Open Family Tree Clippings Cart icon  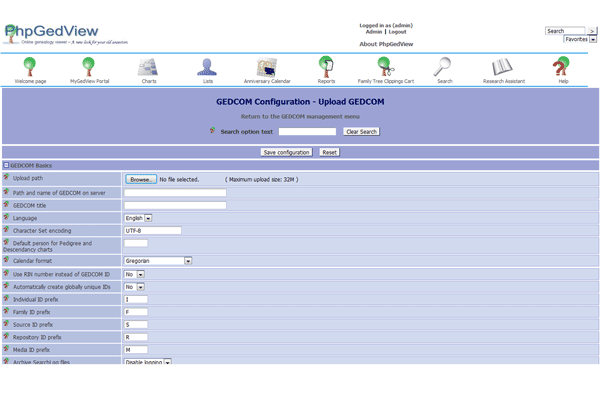point(385,67)
